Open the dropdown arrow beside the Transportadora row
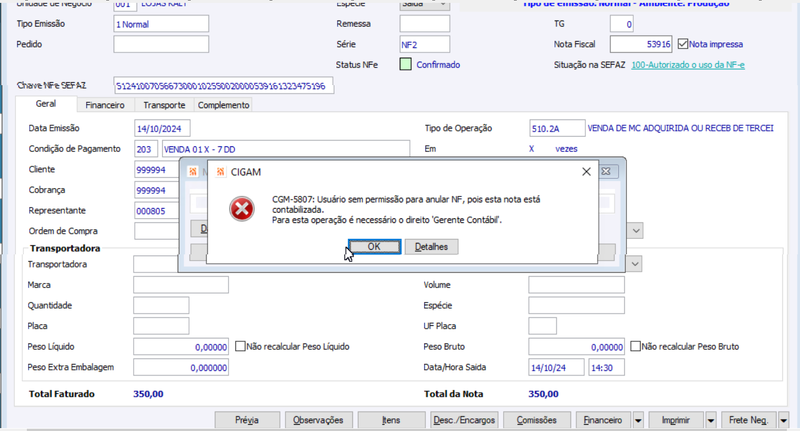The height and width of the screenshot is (431, 800). point(635,264)
